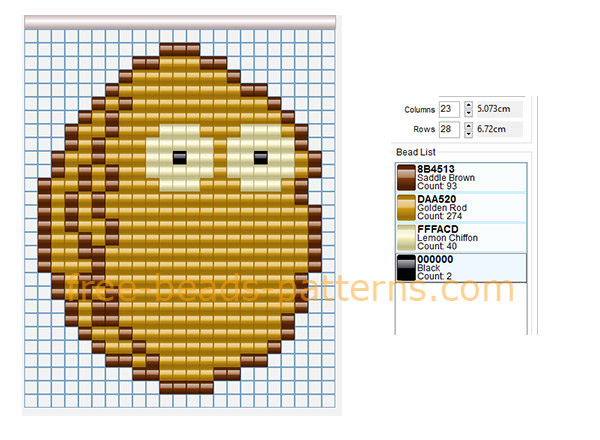600x440 pixels.
Task: Click the Rows value field showing 28
Action: point(449,129)
